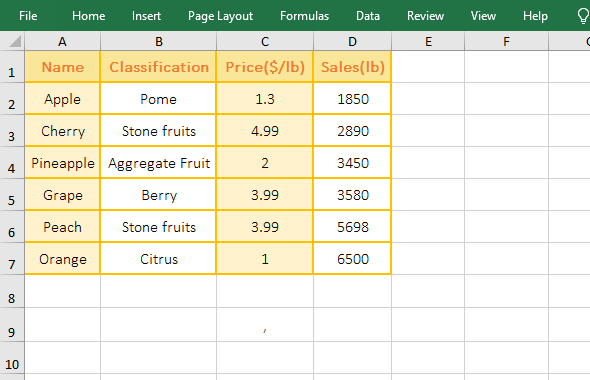Select the Peach cell
The width and height of the screenshot is (590, 380).
point(62,226)
